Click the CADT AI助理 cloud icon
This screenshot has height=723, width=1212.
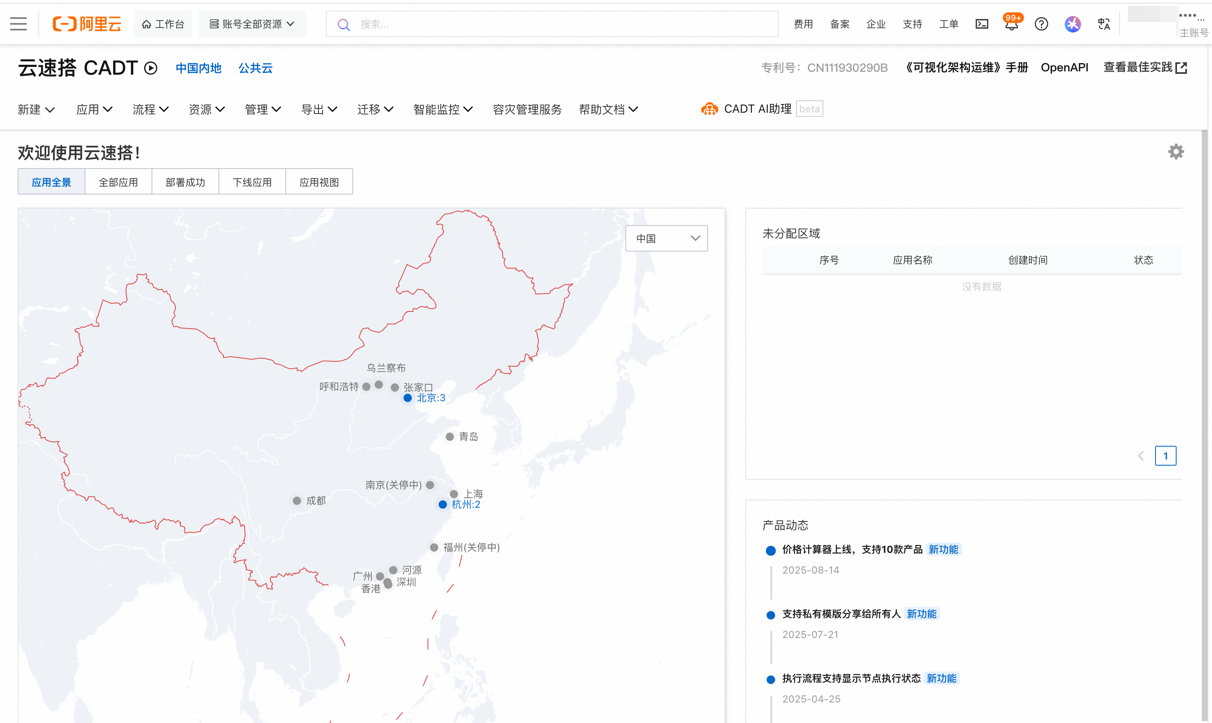point(709,109)
